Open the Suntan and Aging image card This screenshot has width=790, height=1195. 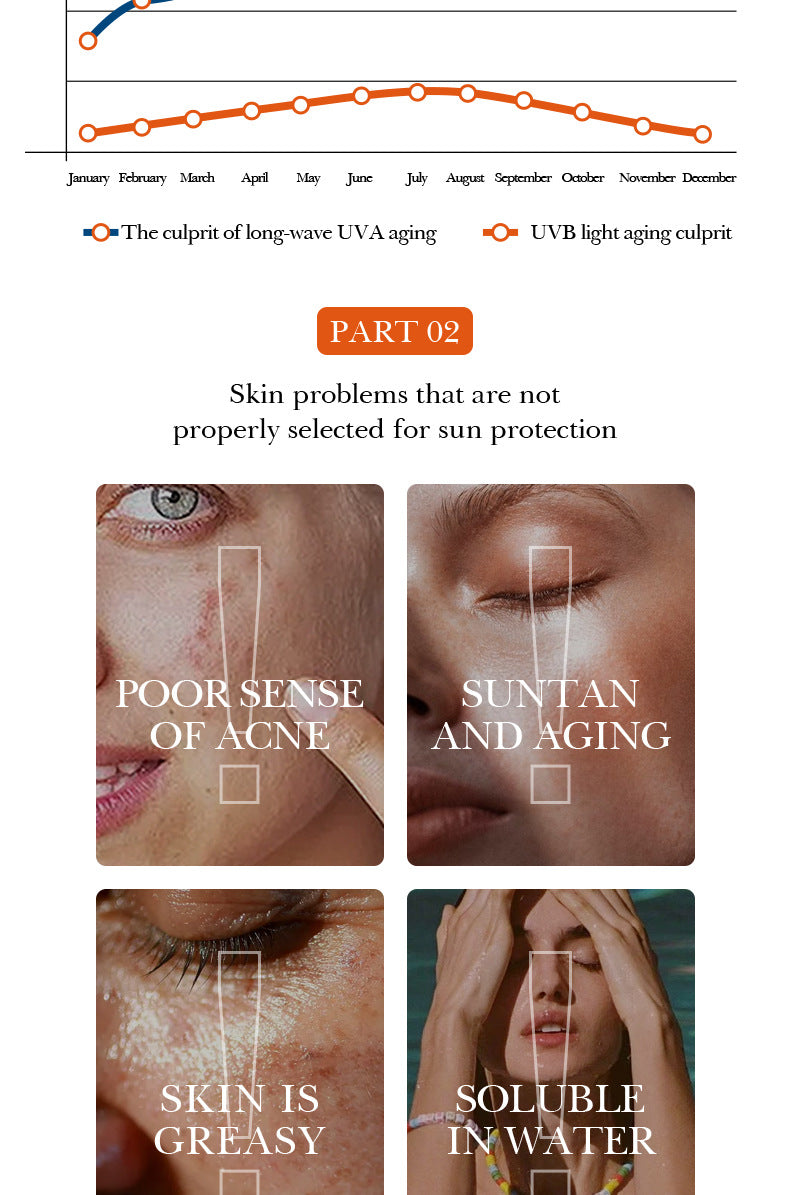[551, 674]
